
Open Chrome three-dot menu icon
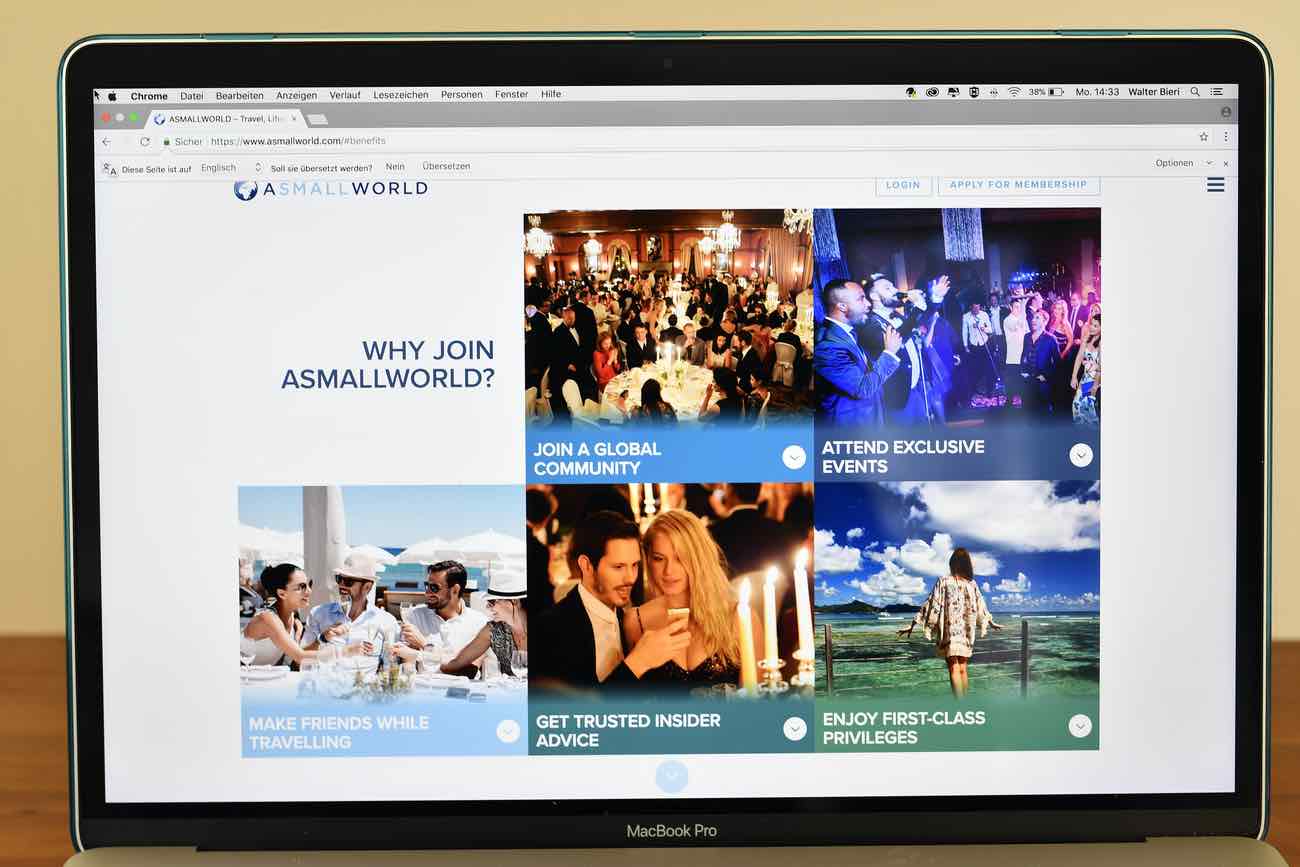(1225, 137)
